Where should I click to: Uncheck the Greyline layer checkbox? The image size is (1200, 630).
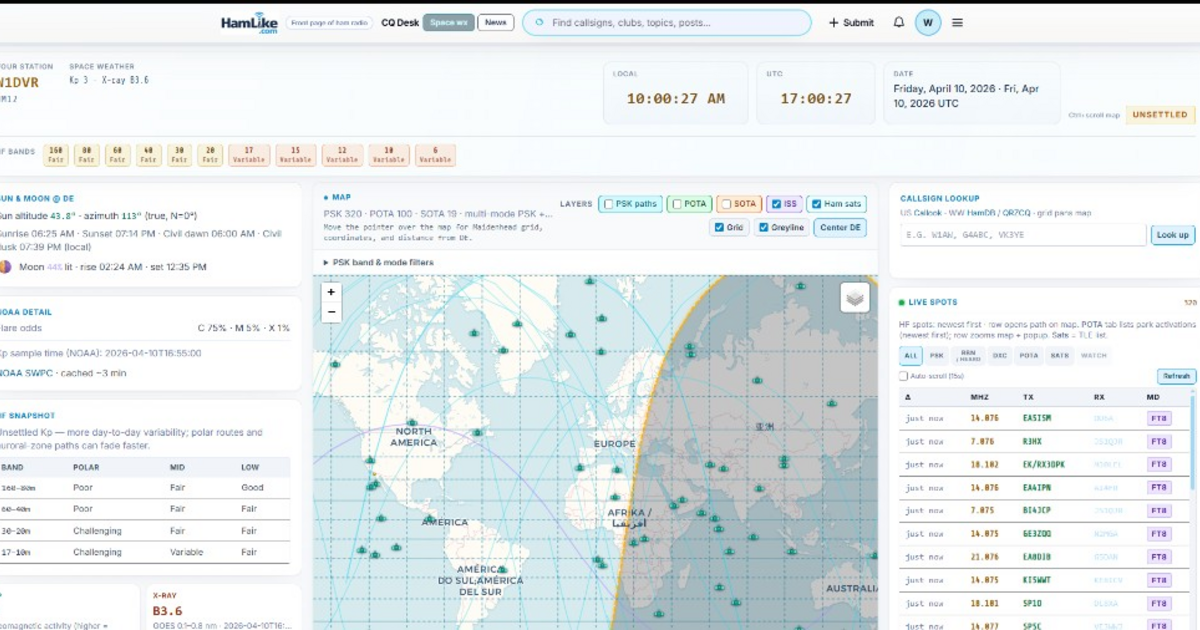(x=765, y=228)
